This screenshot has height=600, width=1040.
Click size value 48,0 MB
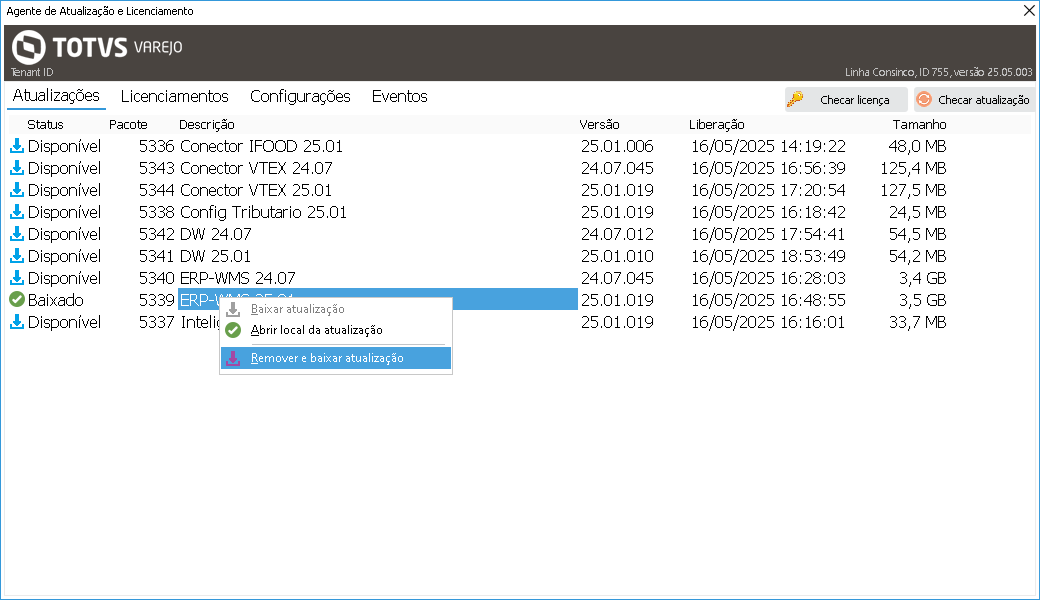[917, 146]
